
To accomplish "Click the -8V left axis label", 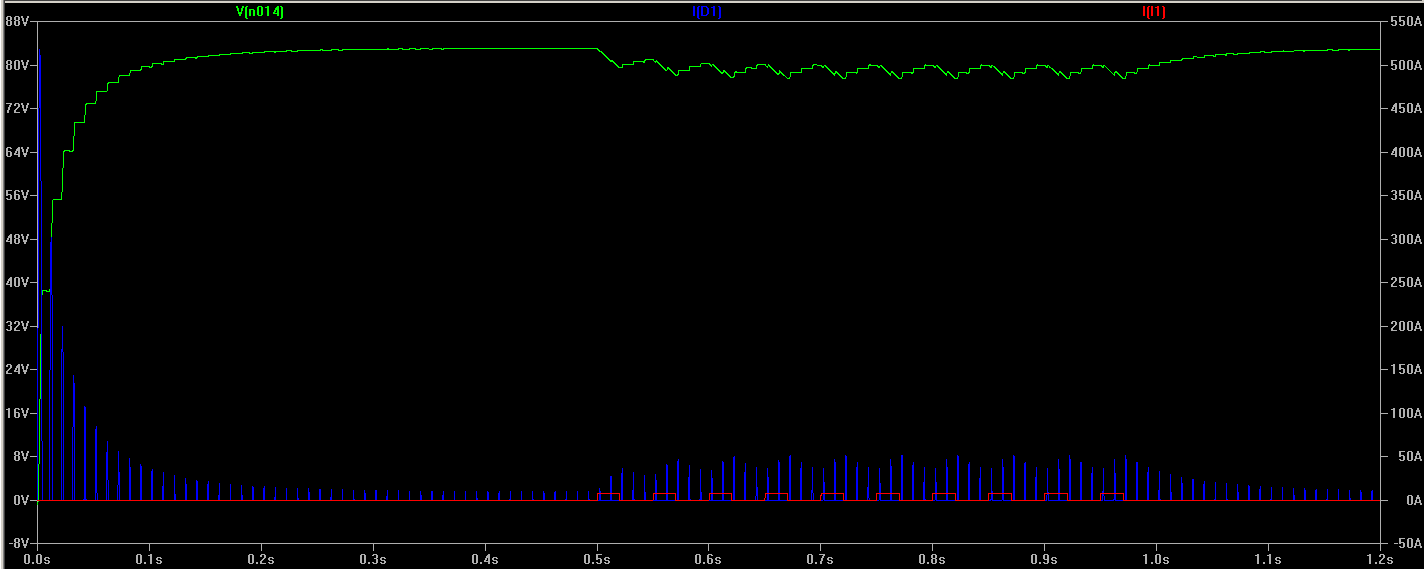I will pyautogui.click(x=19, y=544).
